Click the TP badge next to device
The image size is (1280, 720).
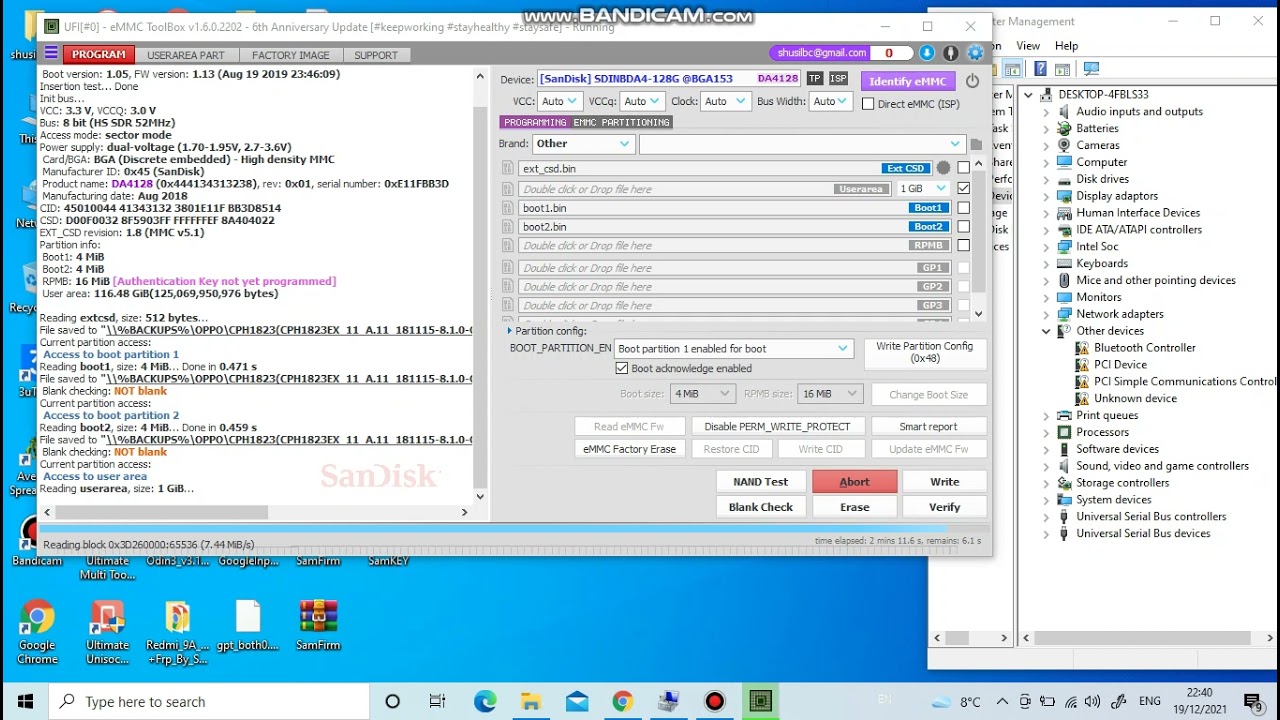815,79
